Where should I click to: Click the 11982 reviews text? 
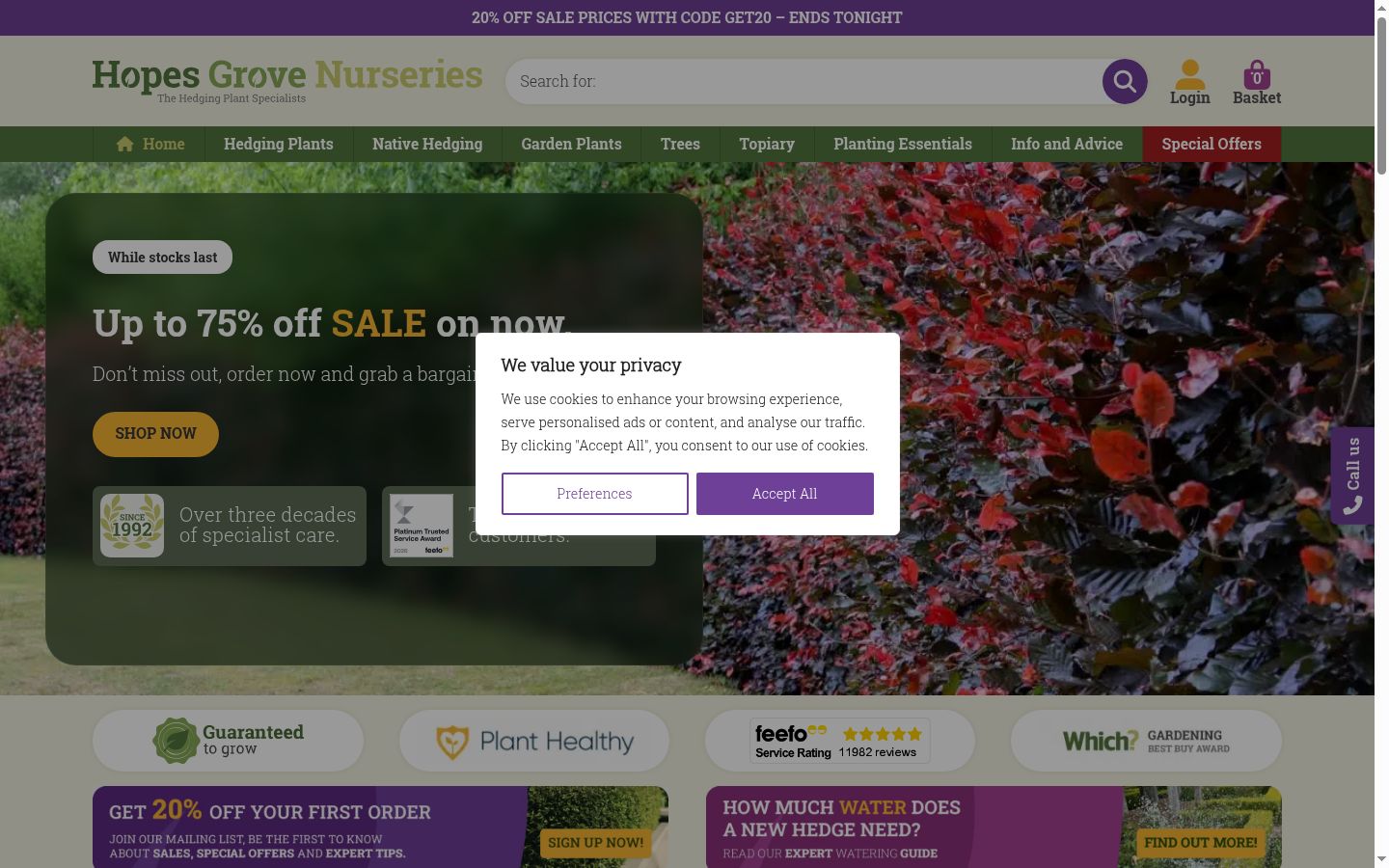tap(877, 752)
